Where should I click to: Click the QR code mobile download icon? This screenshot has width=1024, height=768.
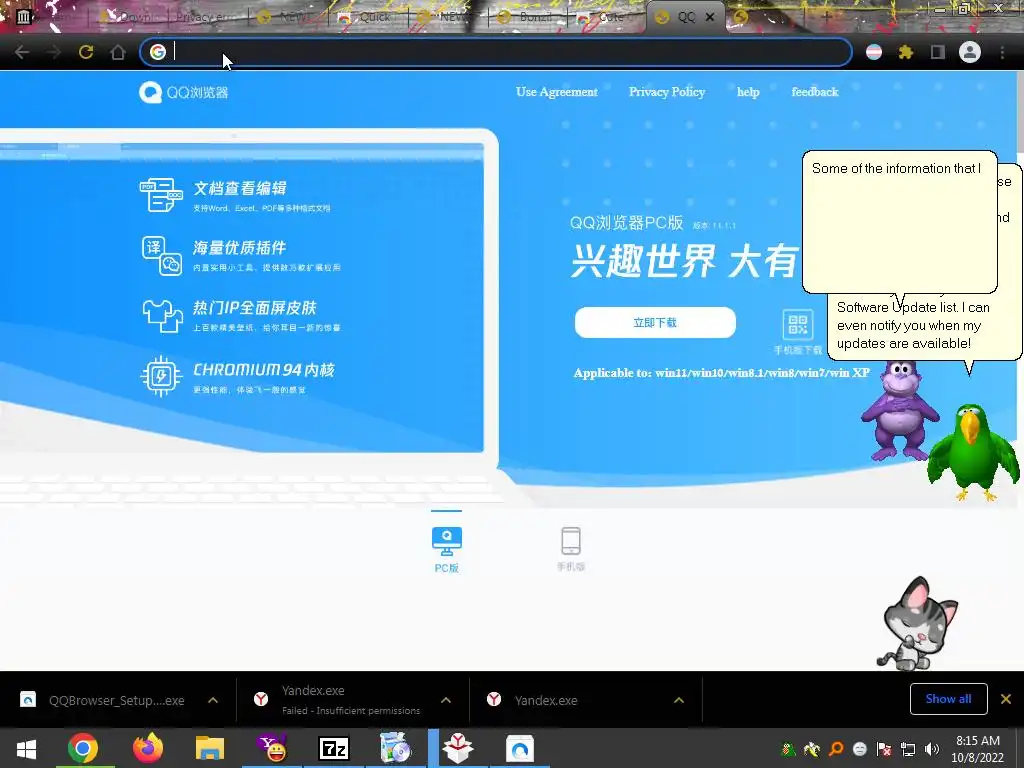[x=797, y=325]
